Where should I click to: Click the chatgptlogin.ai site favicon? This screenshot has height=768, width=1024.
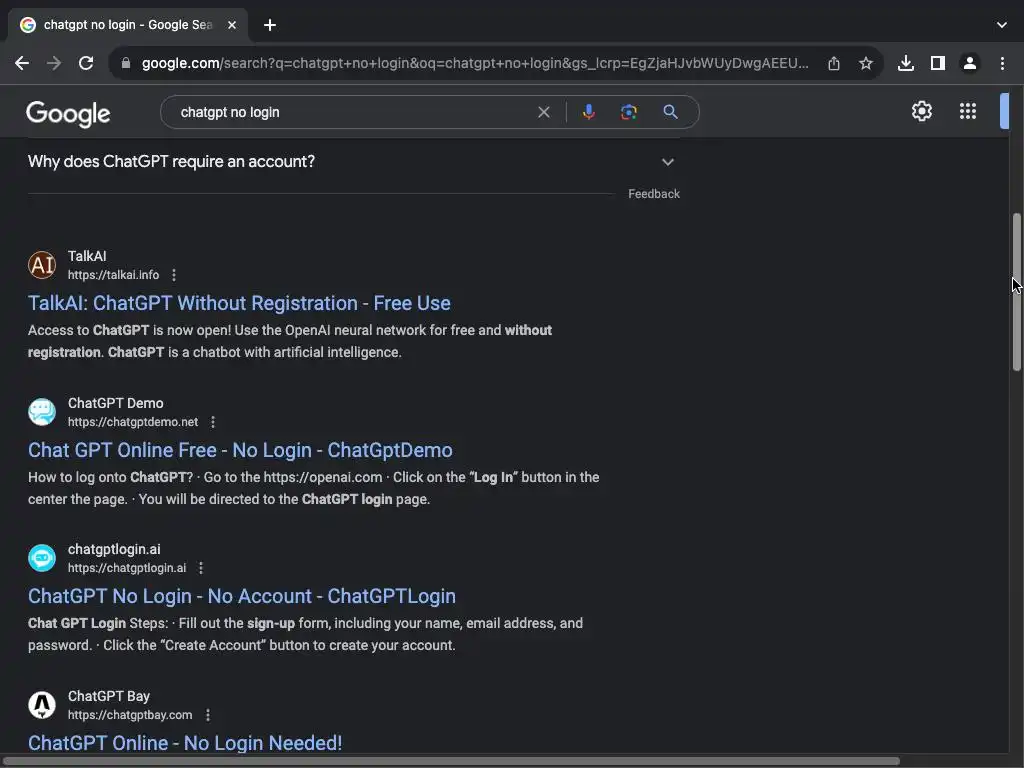[x=42, y=558]
